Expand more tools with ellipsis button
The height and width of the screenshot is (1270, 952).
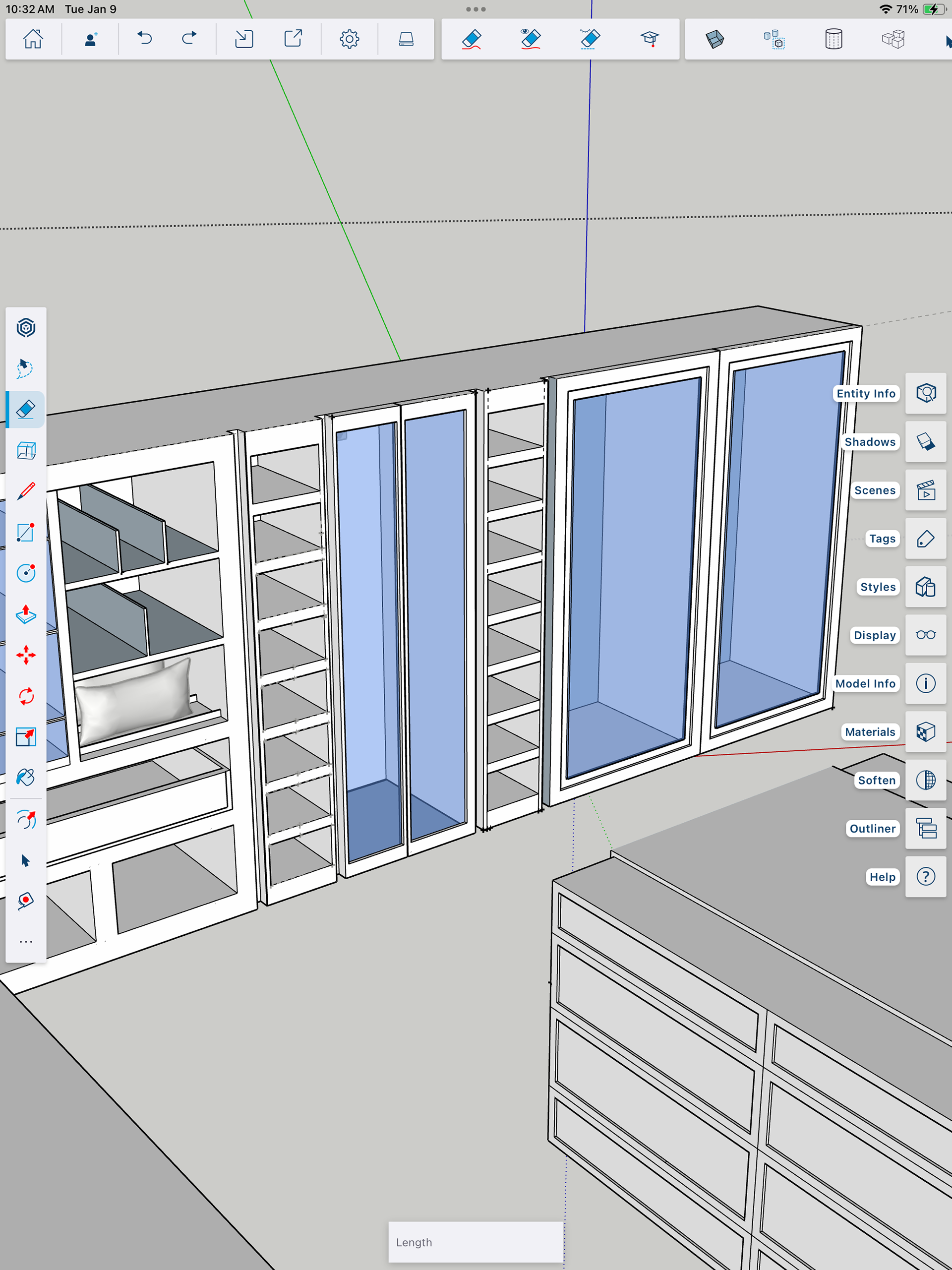(26, 942)
